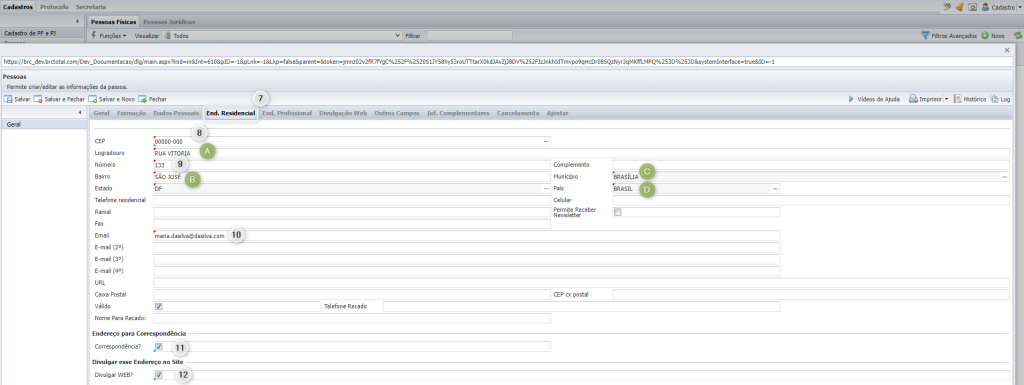
Task: Click the E-mail (2º) field
Action: [x=466, y=247]
